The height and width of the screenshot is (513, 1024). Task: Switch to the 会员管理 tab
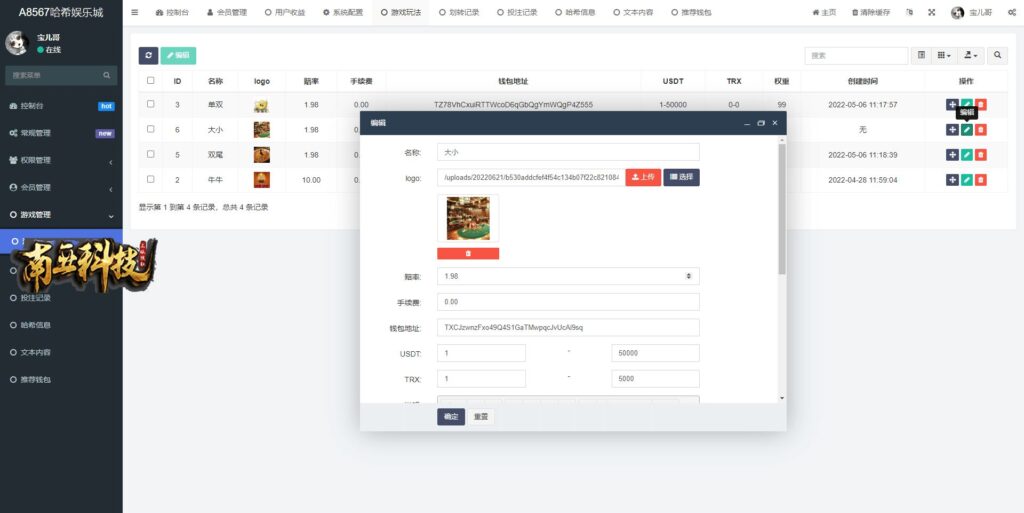(227, 12)
